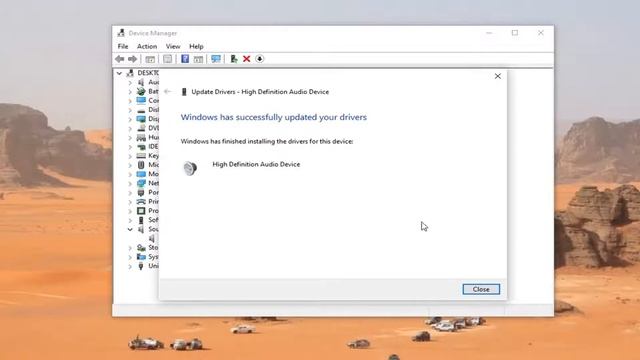Expand the IDE controllers chevron
This screenshot has height=360, width=640.
pos(130,147)
